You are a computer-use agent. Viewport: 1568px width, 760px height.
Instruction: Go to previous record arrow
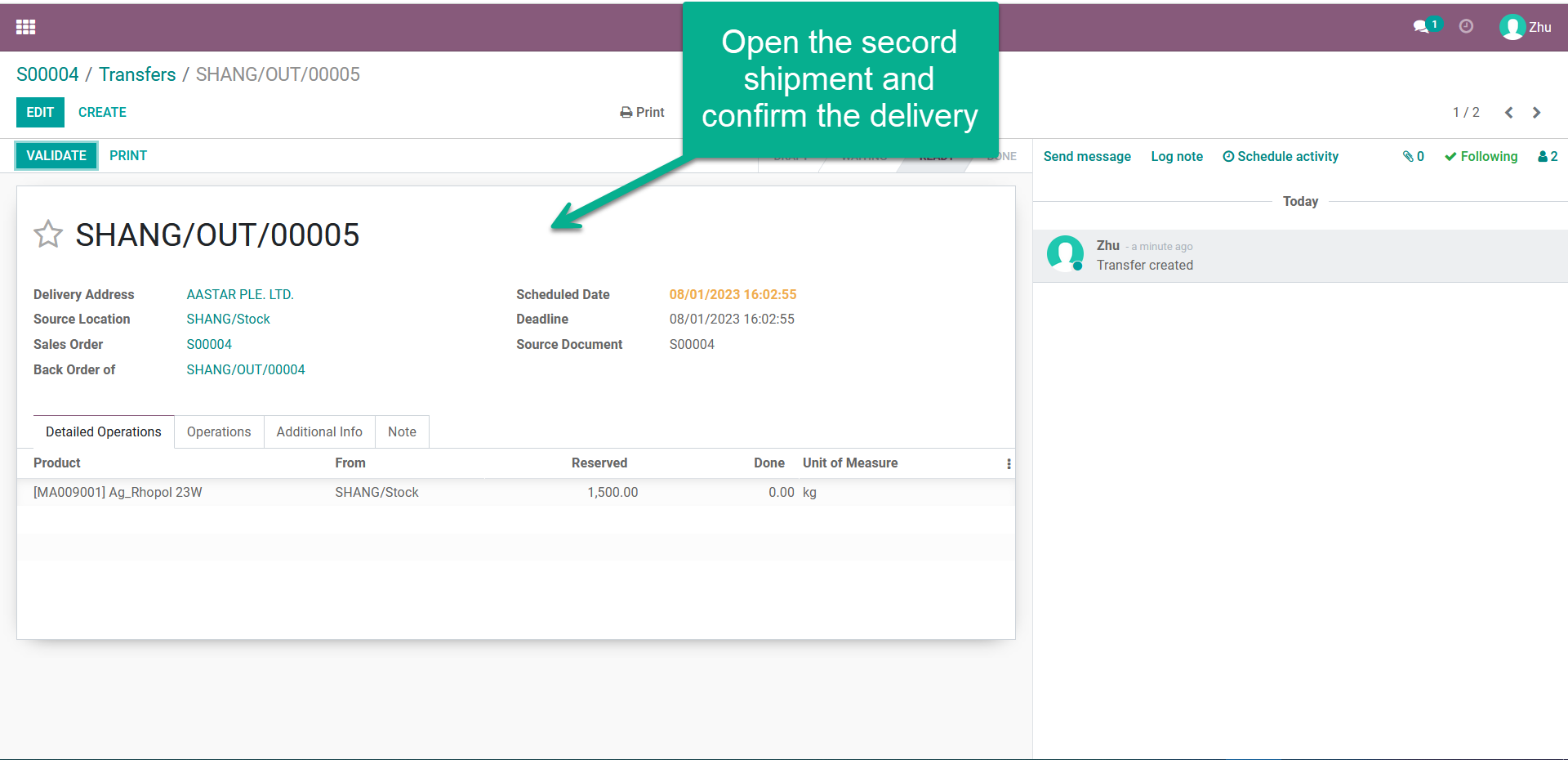point(1509,113)
